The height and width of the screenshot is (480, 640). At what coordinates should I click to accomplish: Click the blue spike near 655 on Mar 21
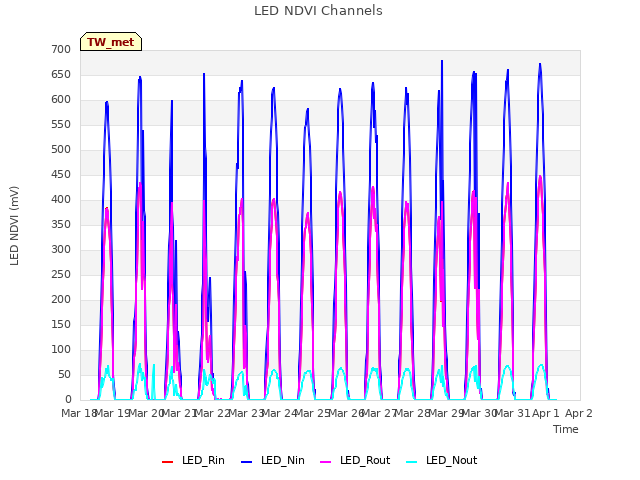[204, 74]
